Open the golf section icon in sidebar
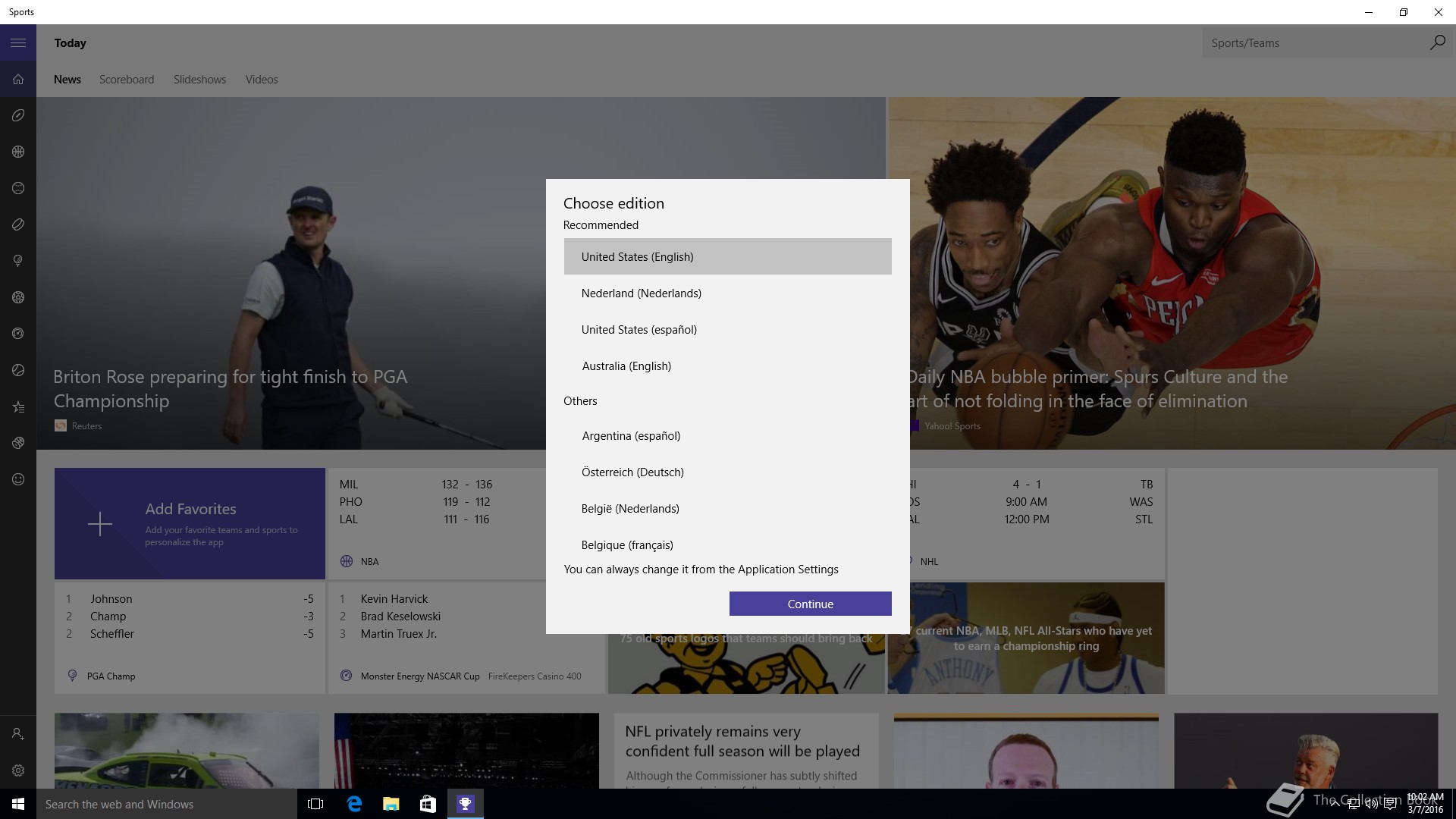 pos(18,261)
